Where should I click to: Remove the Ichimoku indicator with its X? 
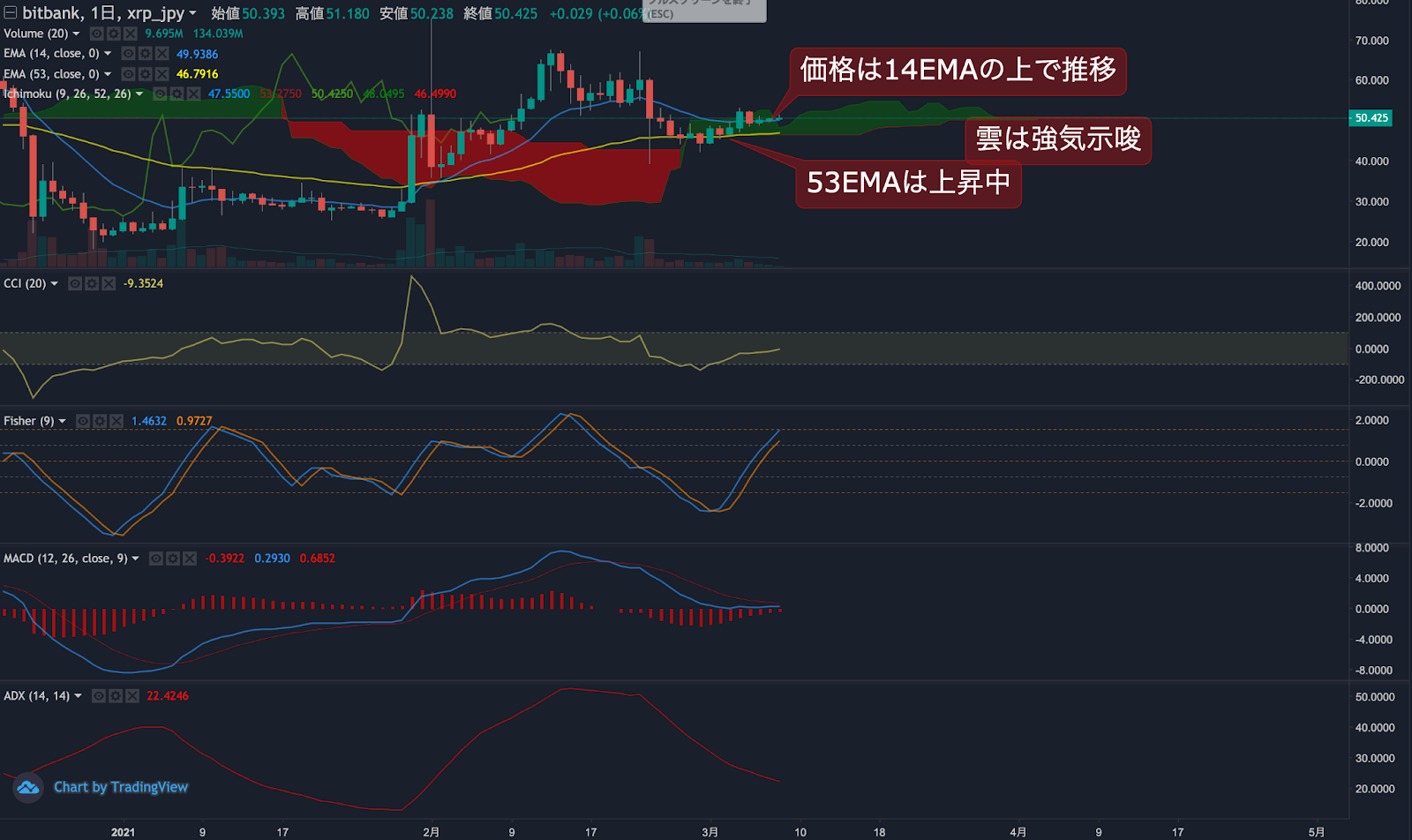[194, 94]
